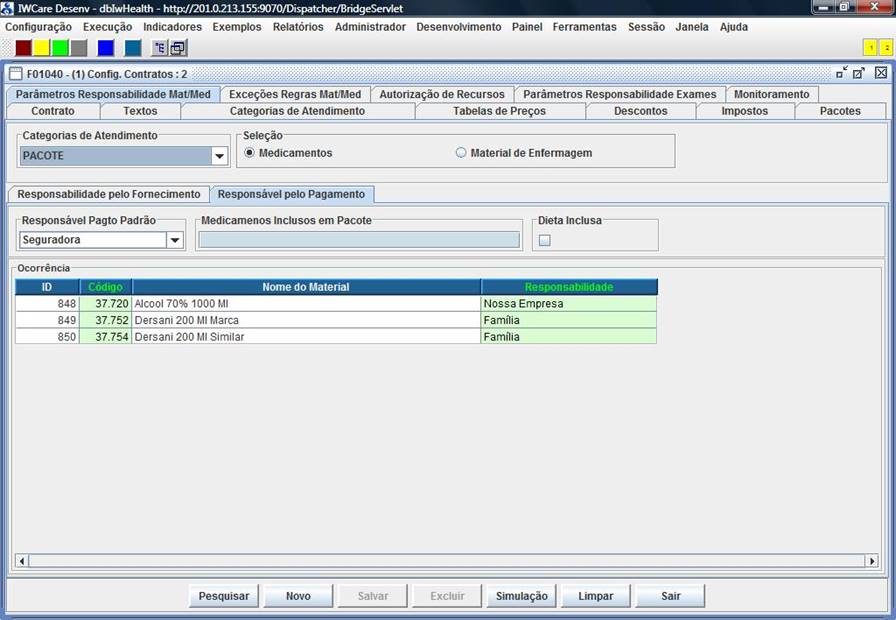Select the Alcool 70% 1000 Ml row

[336, 303]
